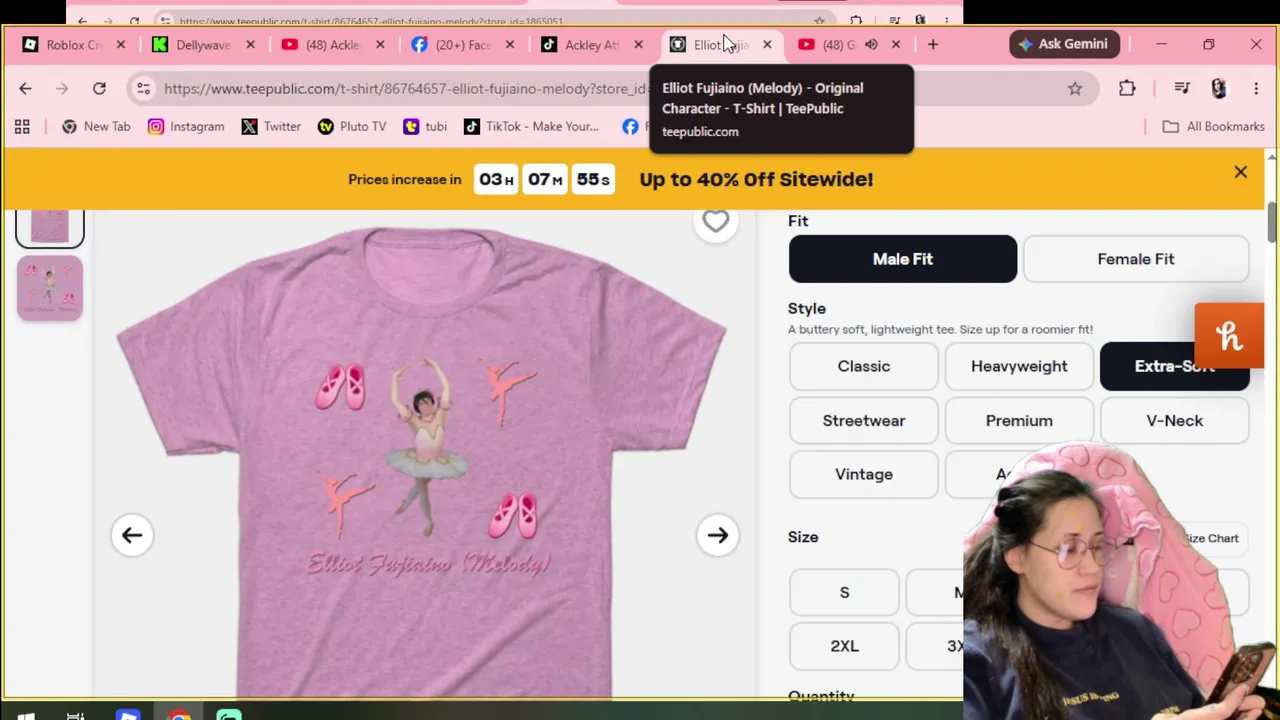Go back to the previous page

tap(25, 89)
